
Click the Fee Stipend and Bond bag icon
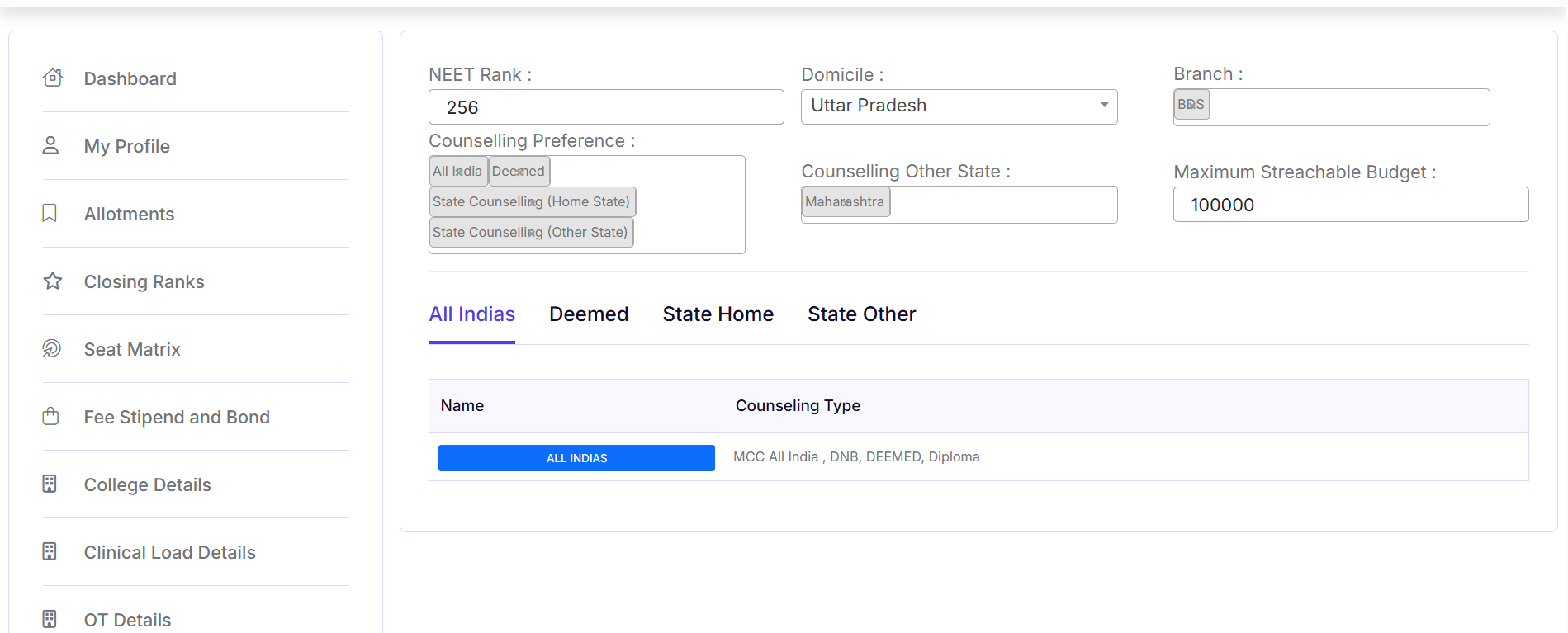(x=51, y=417)
